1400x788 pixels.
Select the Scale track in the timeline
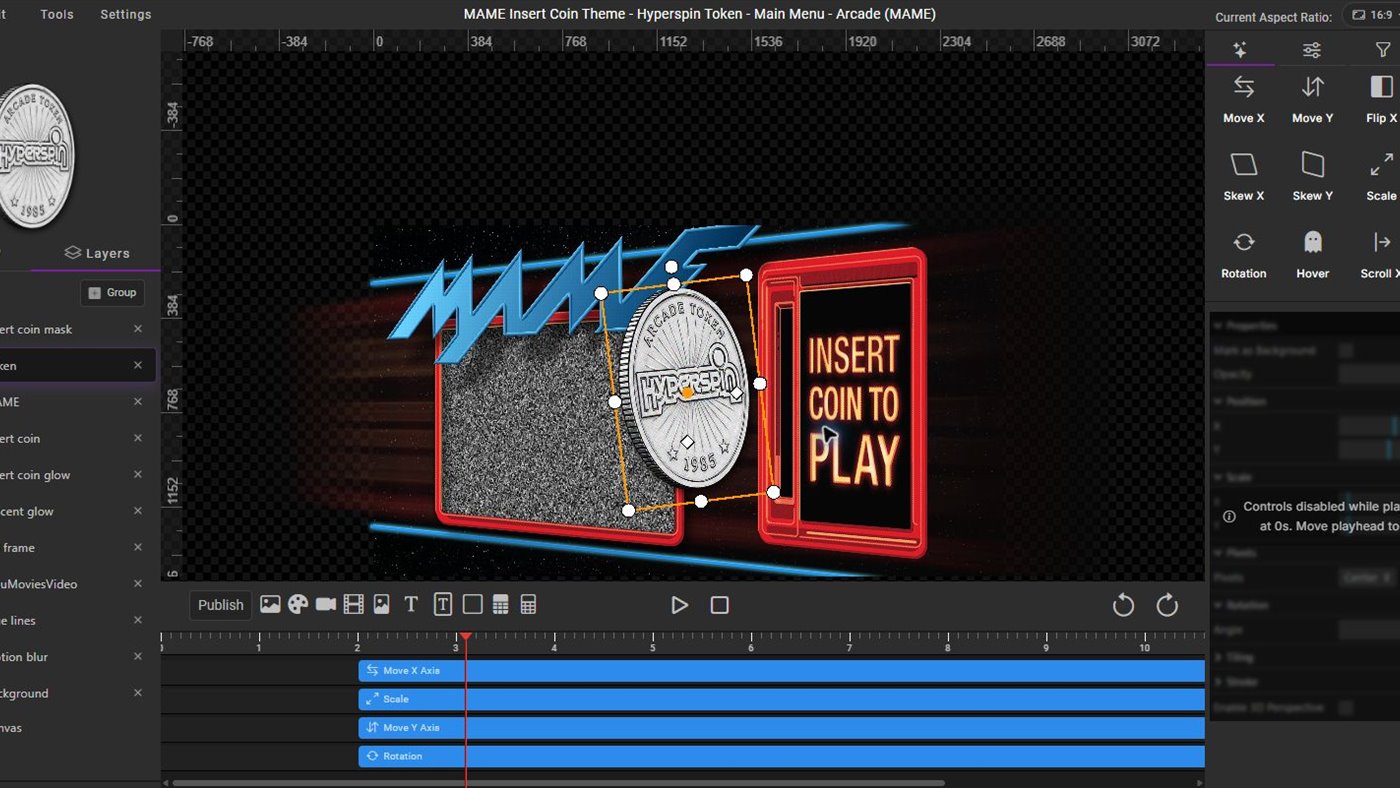pos(781,699)
